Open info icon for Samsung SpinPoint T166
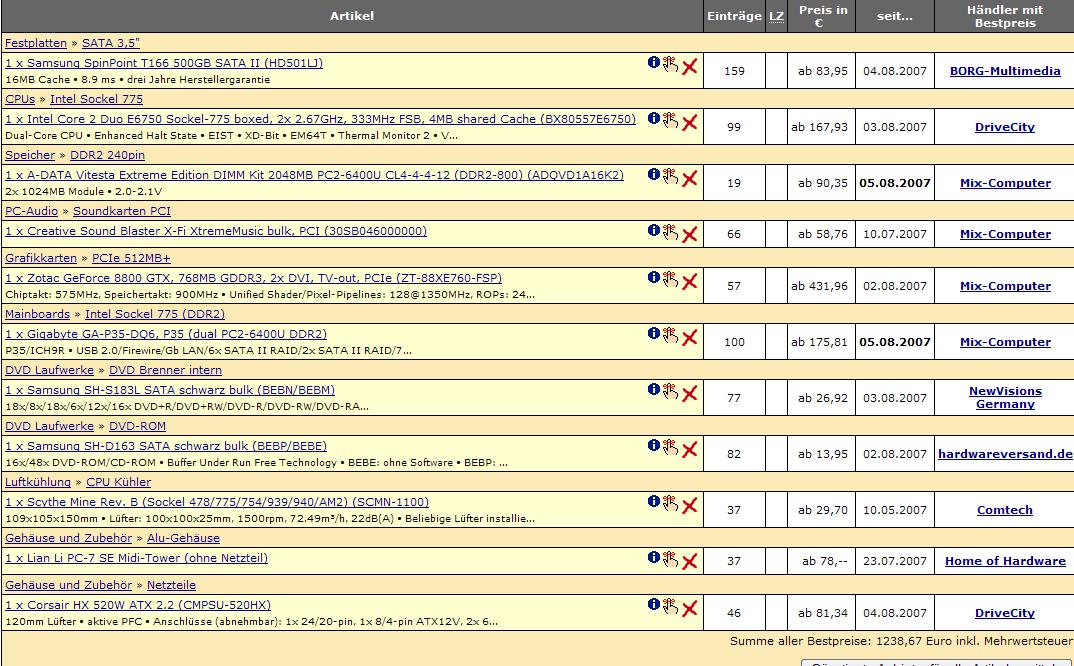 pos(653,62)
